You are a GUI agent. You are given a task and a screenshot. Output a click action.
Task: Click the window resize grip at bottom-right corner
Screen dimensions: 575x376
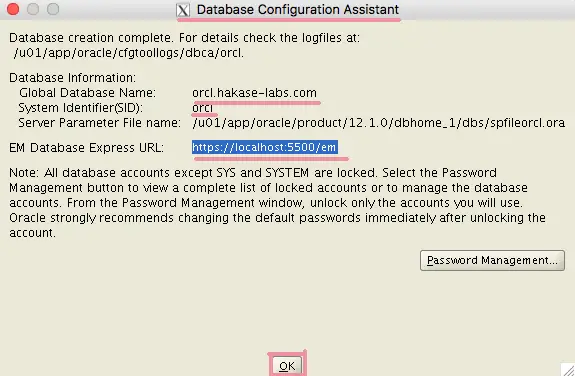tap(568, 369)
